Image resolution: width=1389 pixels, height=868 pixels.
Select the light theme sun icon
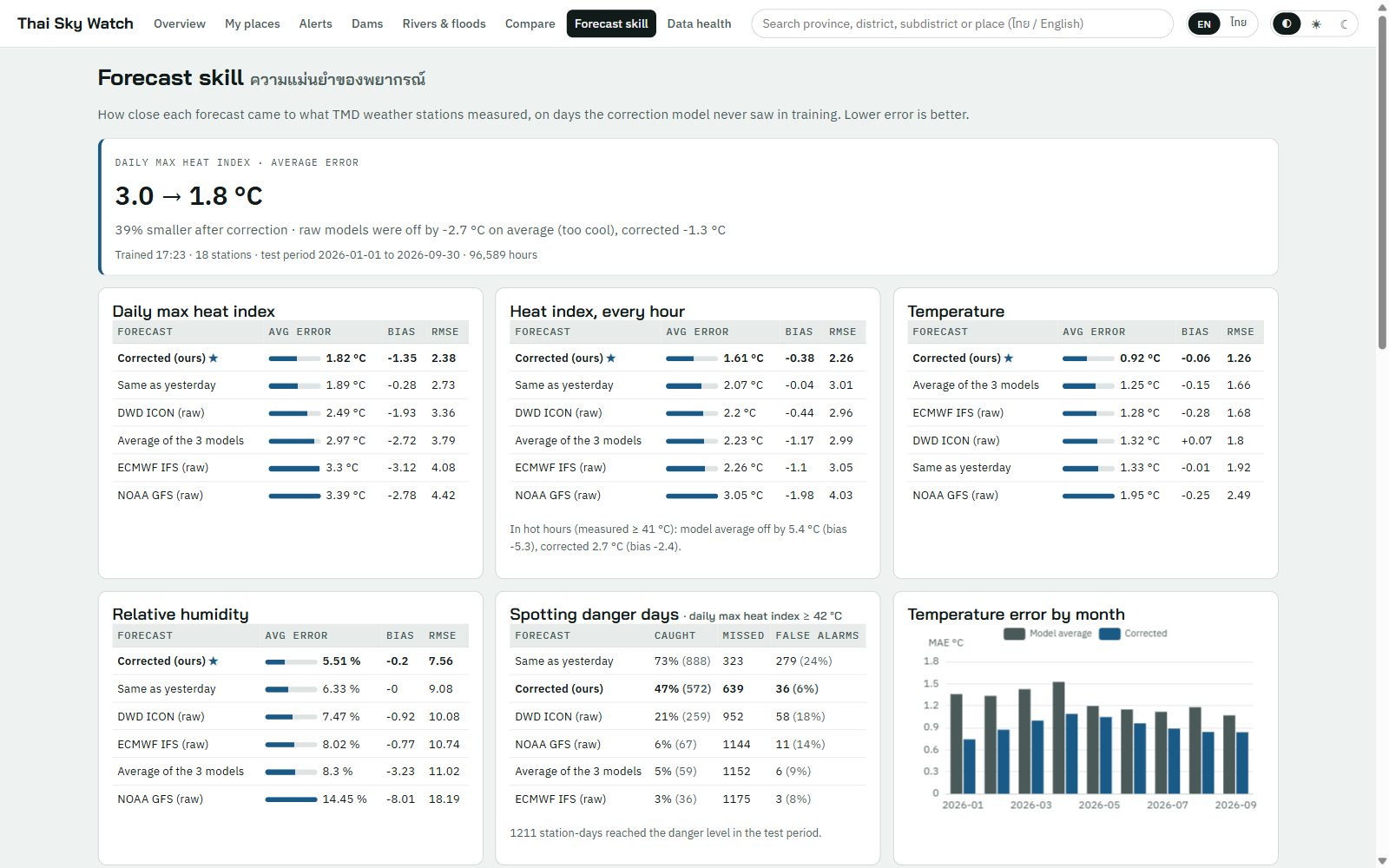click(x=1316, y=23)
